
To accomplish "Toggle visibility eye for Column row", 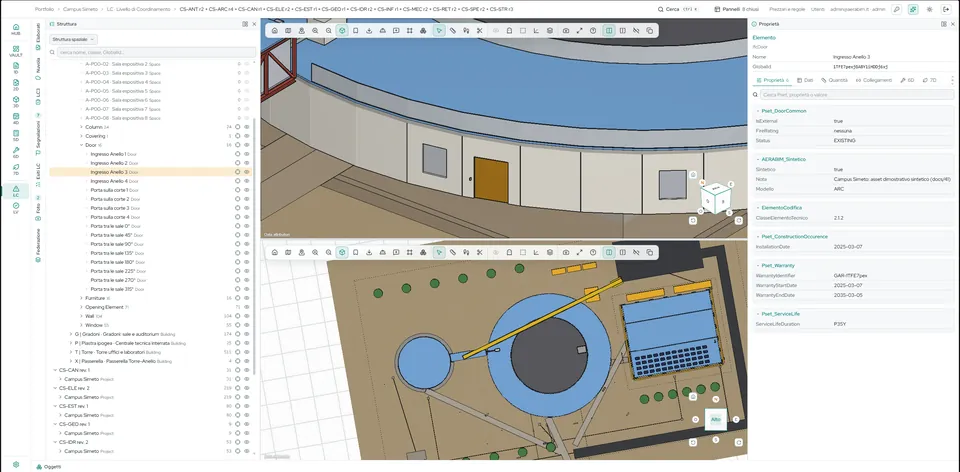I will [x=247, y=127].
